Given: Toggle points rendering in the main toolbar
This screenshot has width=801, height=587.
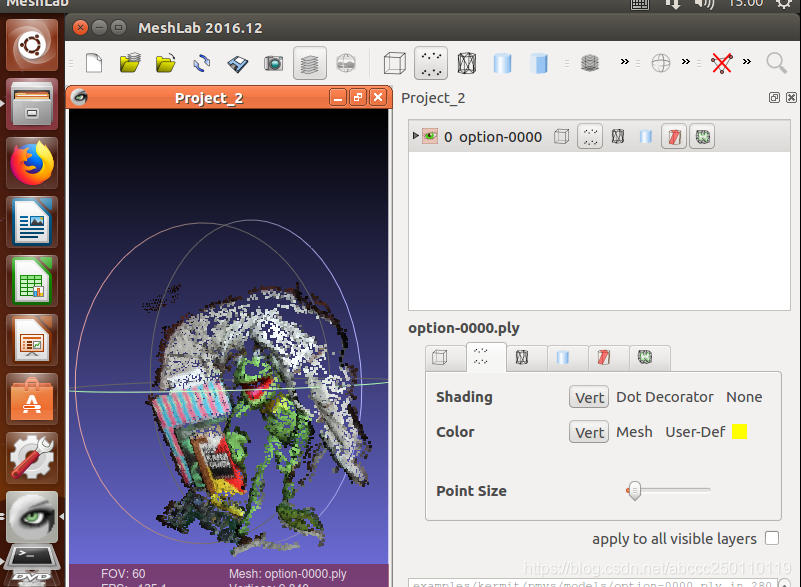Looking at the screenshot, I should pyautogui.click(x=431, y=63).
